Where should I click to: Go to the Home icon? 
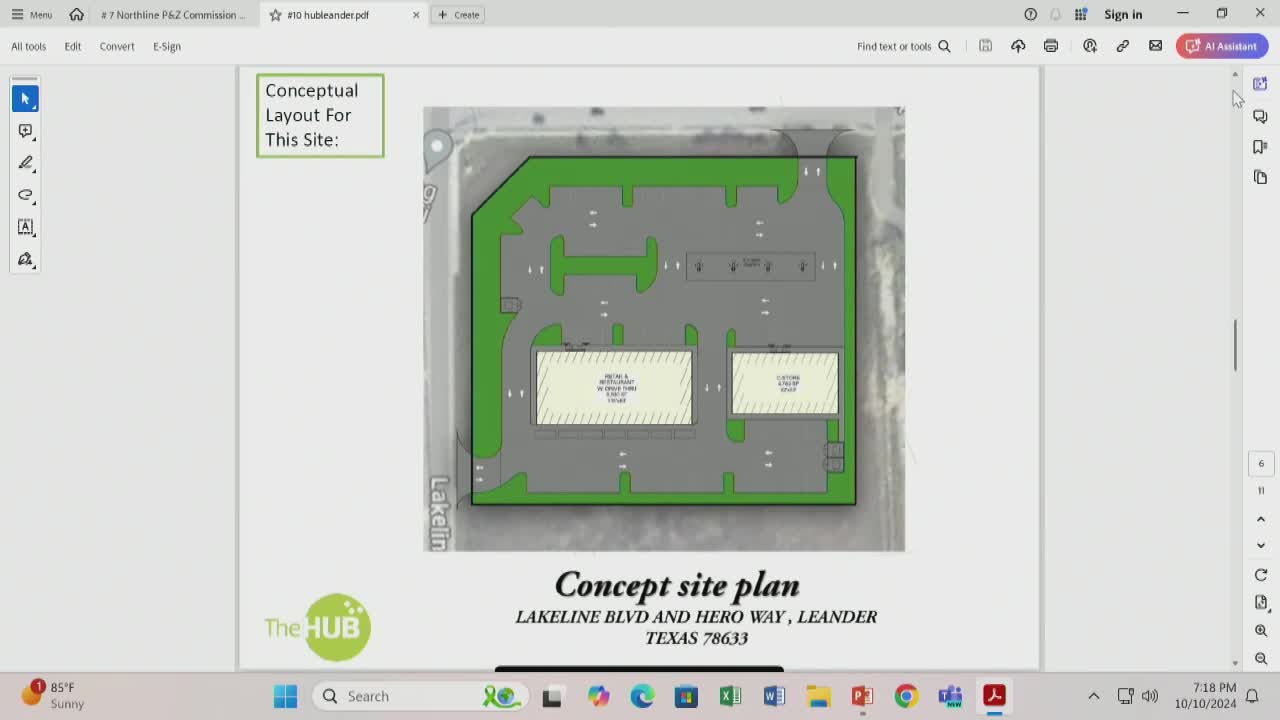(77, 15)
